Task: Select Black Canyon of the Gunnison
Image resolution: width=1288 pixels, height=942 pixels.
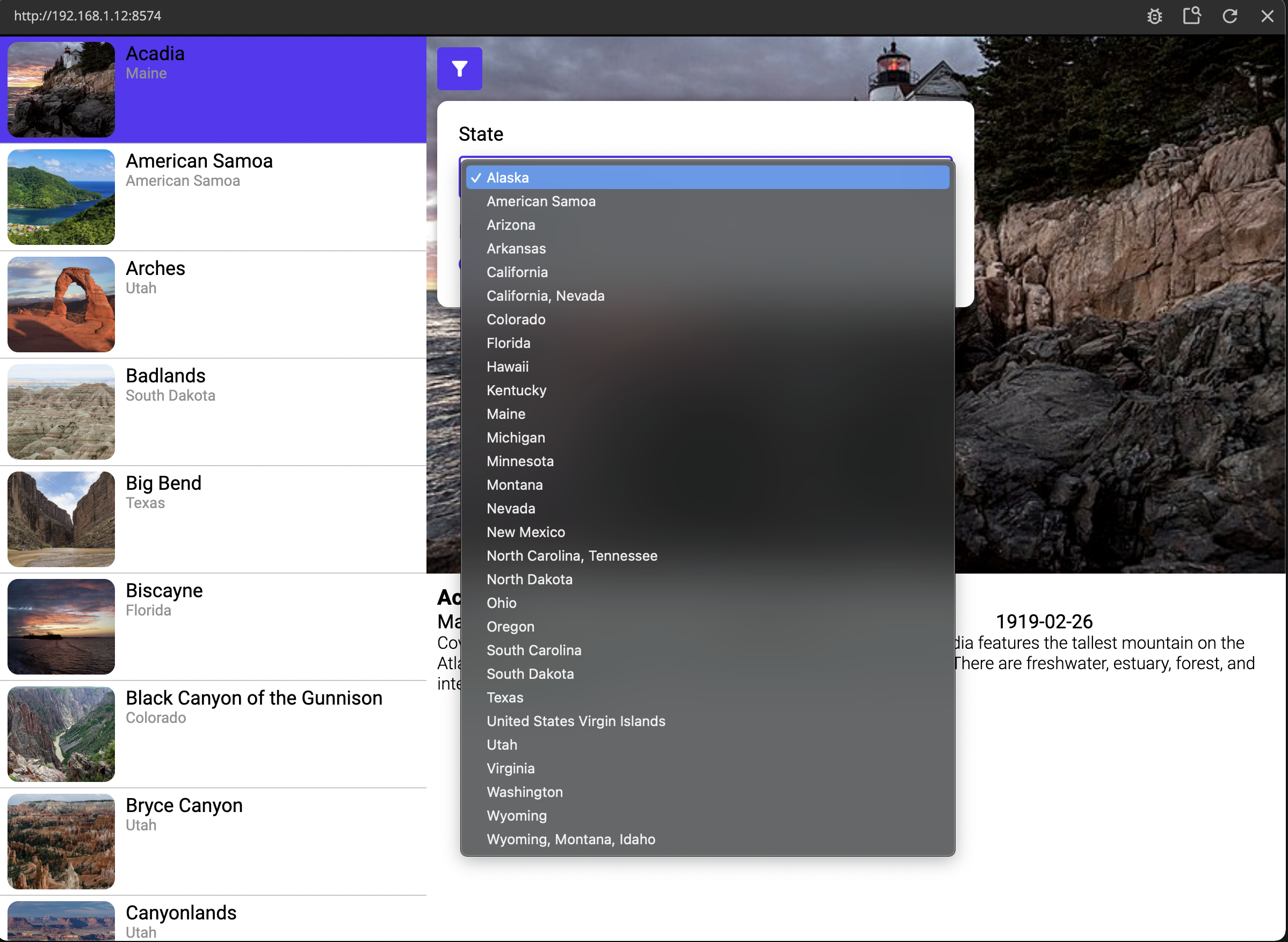Action: [213, 735]
